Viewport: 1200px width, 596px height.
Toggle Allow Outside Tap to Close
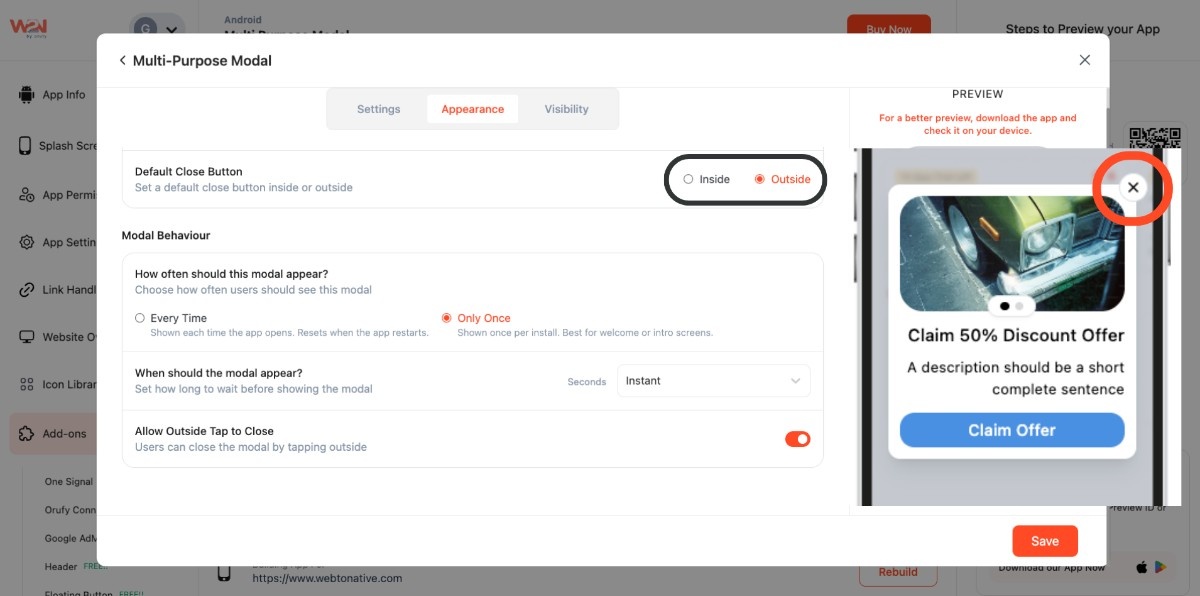click(797, 439)
